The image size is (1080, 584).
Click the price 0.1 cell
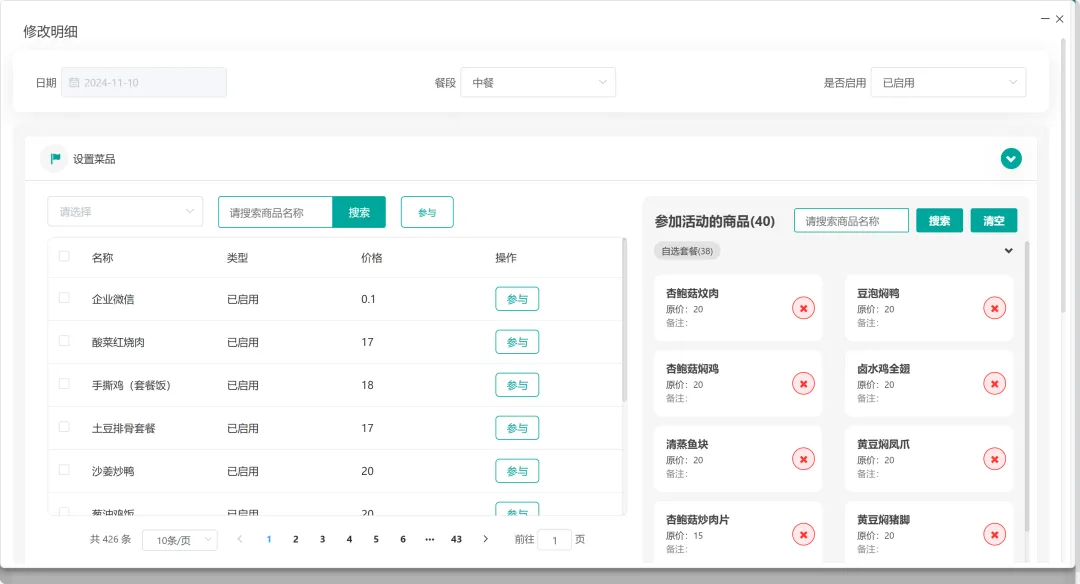coord(368,299)
